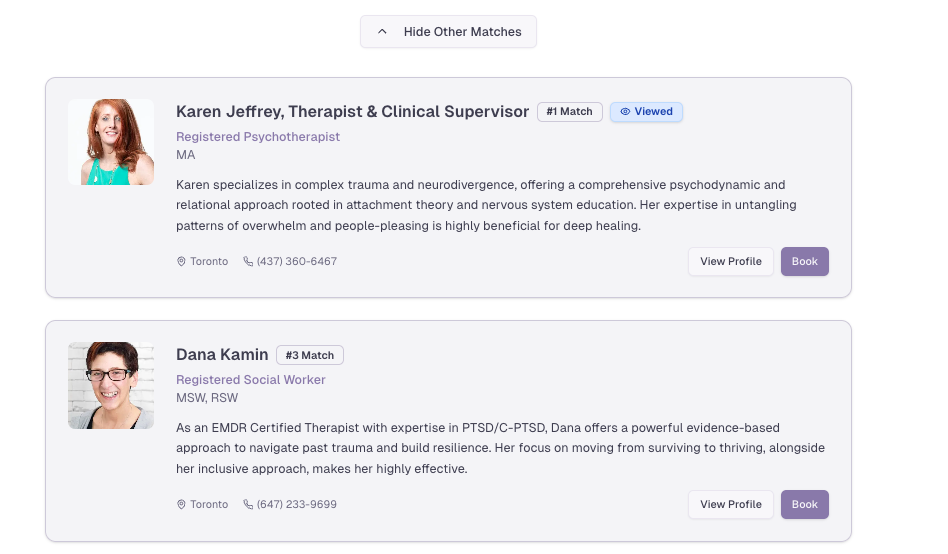Image resolution: width=948 pixels, height=554 pixels.
Task: Click Karen Jeffrey's Toronto location pin icon
Action: click(181, 262)
